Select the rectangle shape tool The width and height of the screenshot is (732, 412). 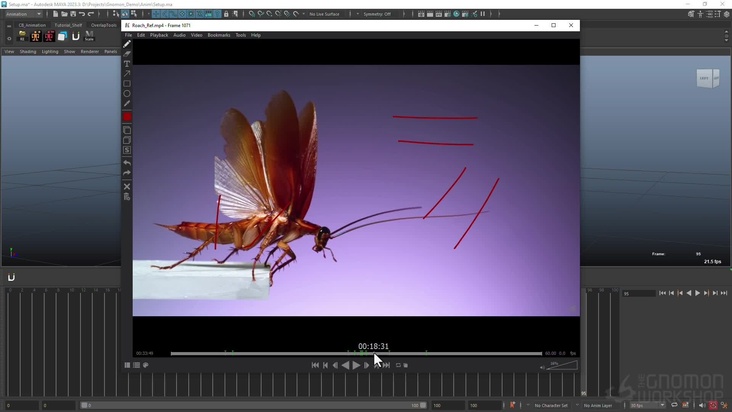tap(127, 84)
